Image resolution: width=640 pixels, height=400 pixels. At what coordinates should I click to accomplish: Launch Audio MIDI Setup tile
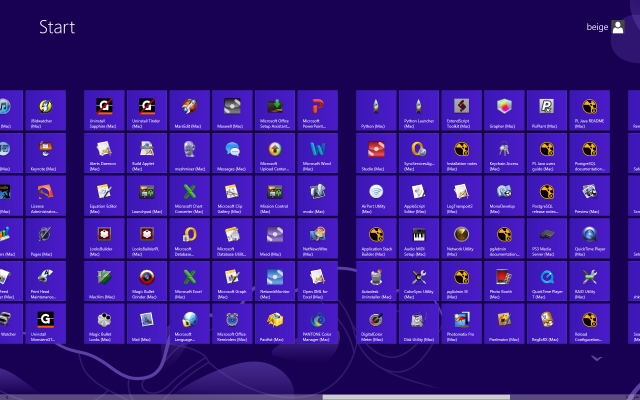pos(419,238)
